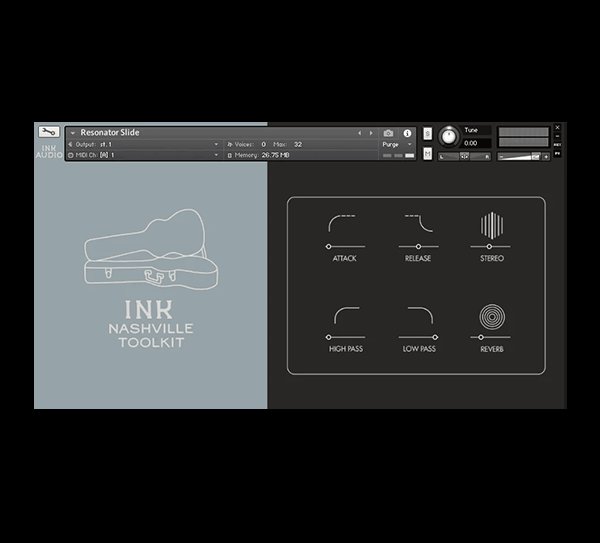This screenshot has height=543, width=600.
Task: Click the Low Pass slider handle
Action: point(436,337)
